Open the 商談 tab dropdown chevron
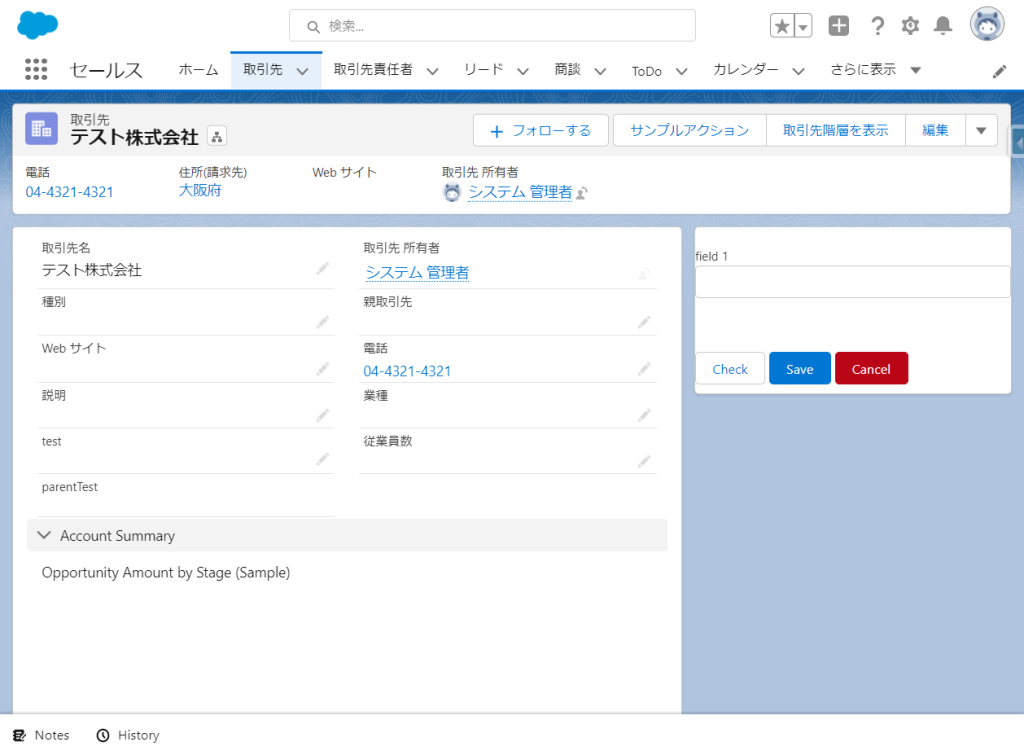Screen dimensions: 1024x755 pos(600,71)
